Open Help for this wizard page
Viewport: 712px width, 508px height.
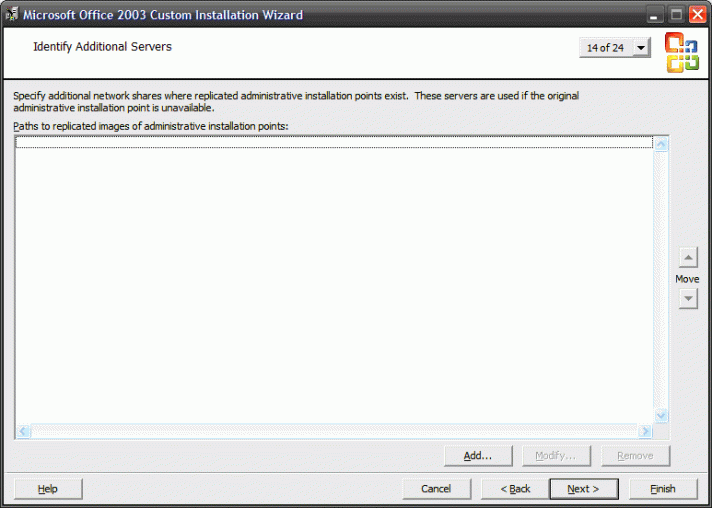click(48, 488)
